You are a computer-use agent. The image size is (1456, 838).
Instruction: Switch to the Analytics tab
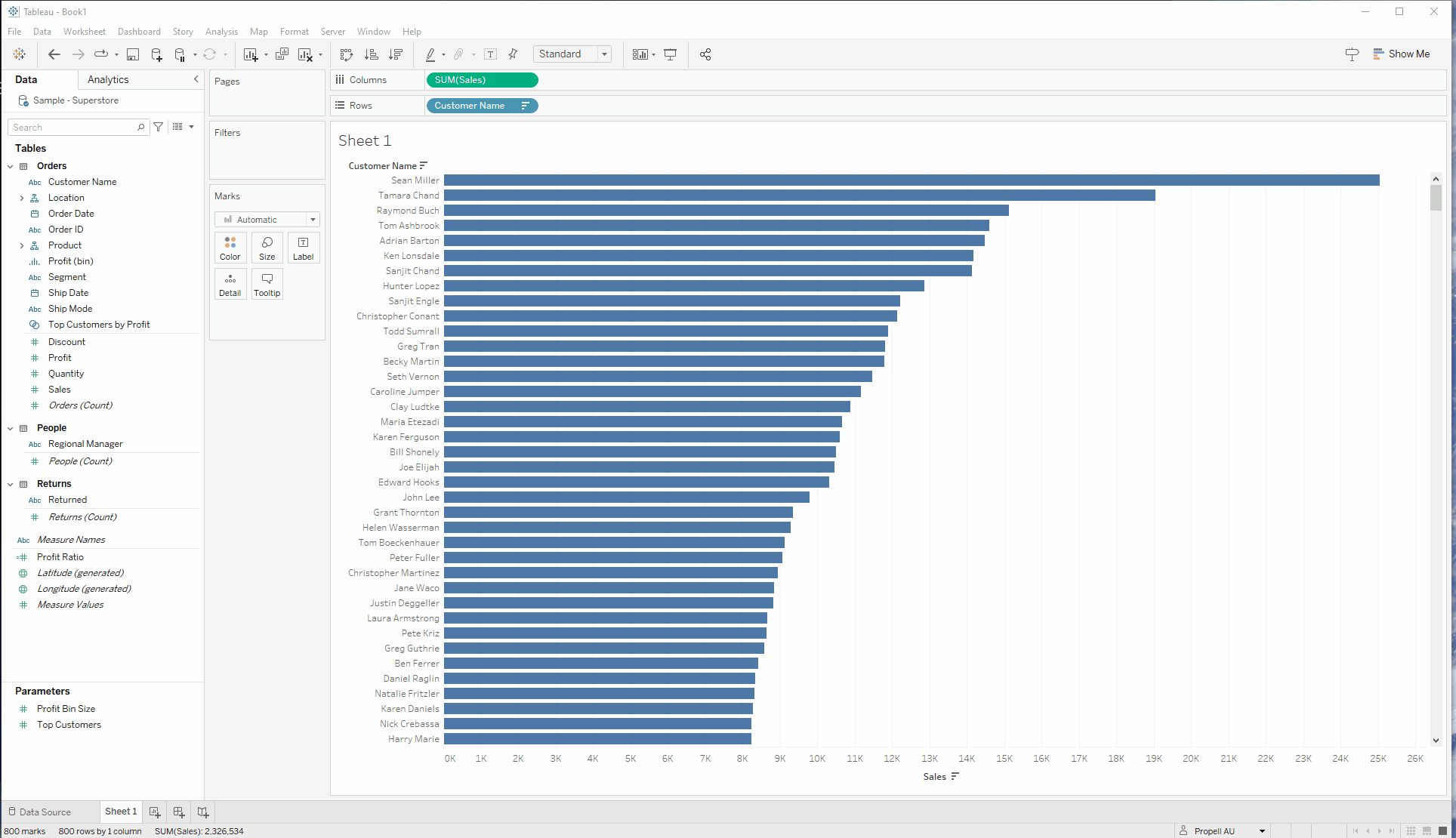108,79
